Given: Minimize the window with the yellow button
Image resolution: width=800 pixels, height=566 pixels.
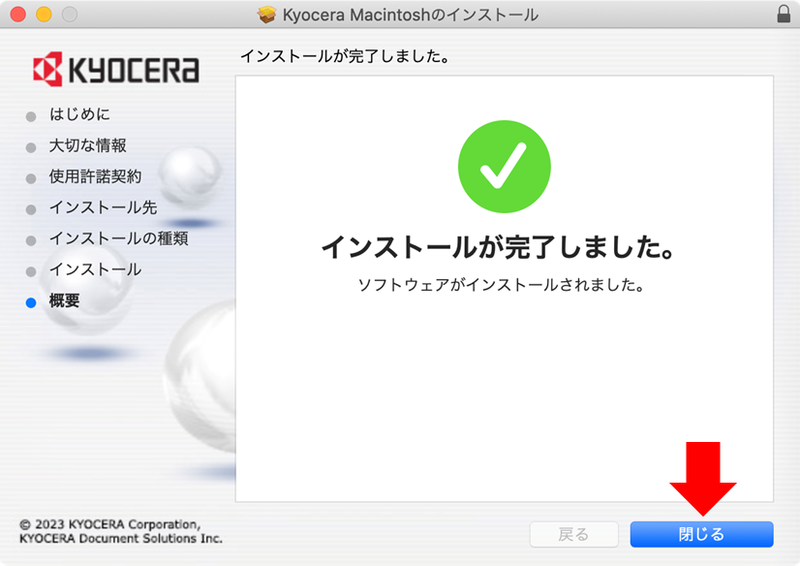Looking at the screenshot, I should pyautogui.click(x=44, y=14).
